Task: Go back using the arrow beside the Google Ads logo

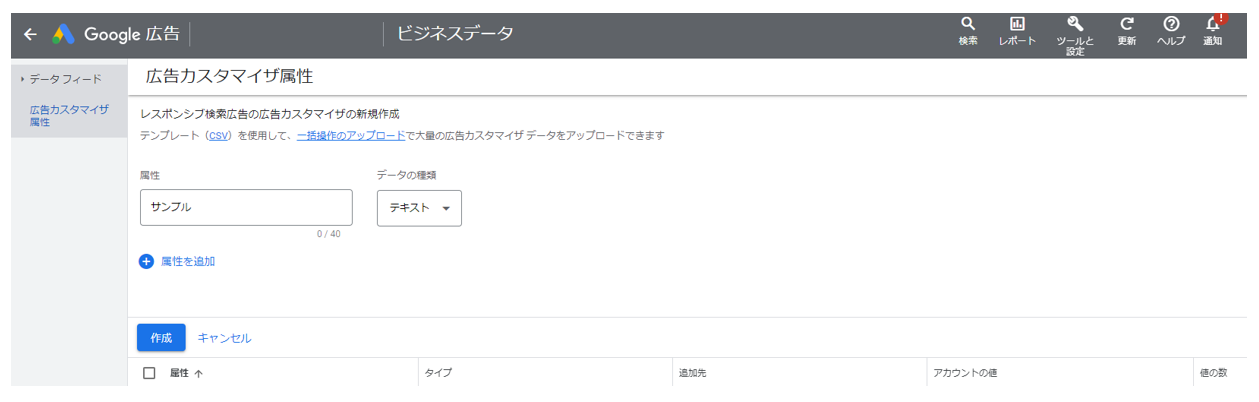Action: [30, 34]
